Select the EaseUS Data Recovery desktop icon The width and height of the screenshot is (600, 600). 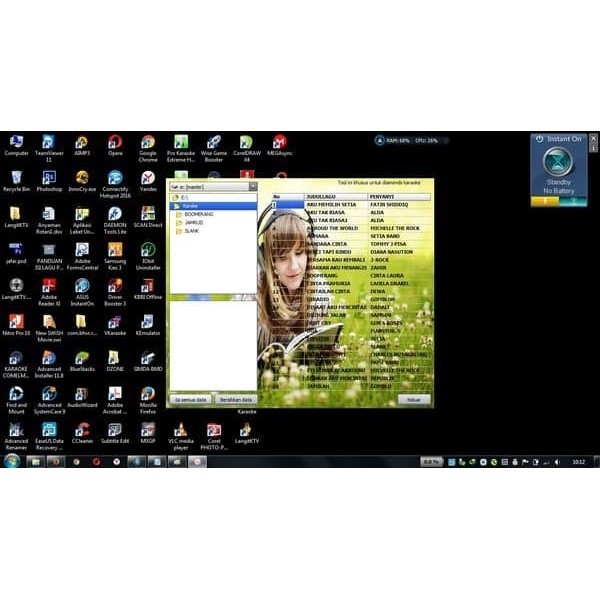click(49, 436)
